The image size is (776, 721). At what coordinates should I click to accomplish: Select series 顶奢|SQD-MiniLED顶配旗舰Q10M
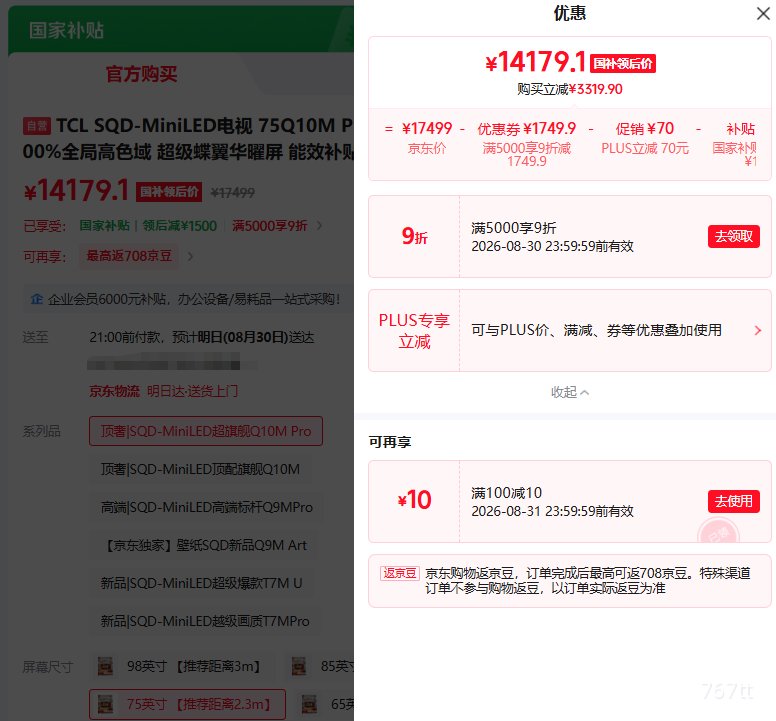(x=200, y=469)
